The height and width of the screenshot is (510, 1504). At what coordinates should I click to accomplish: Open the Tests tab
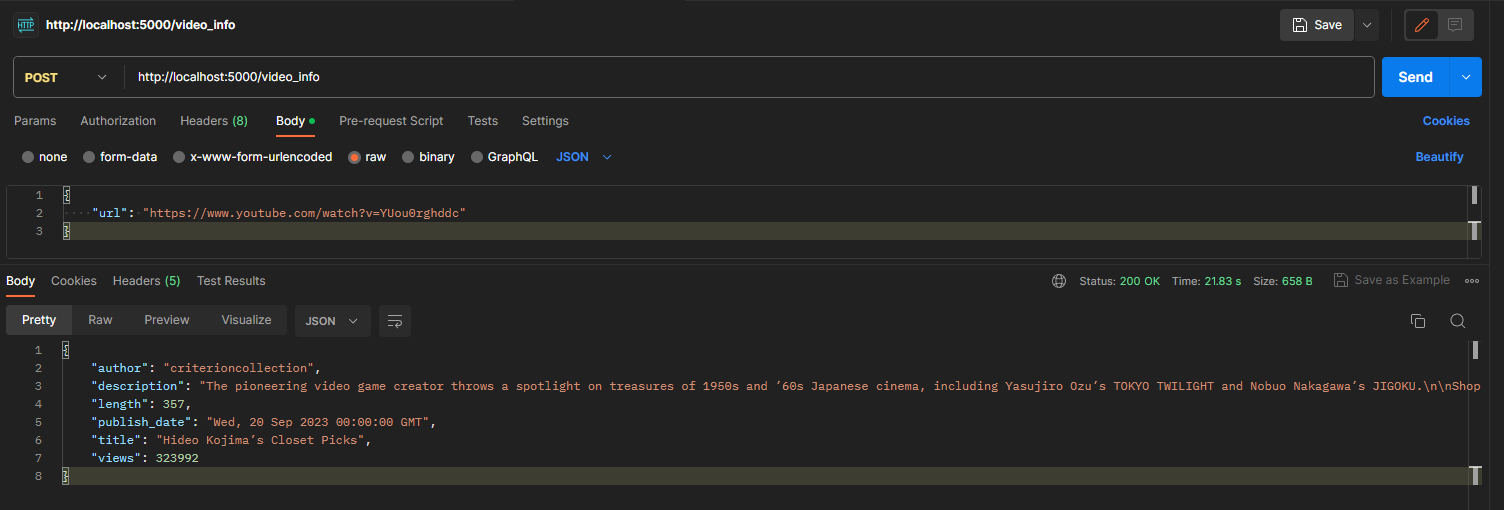483,121
